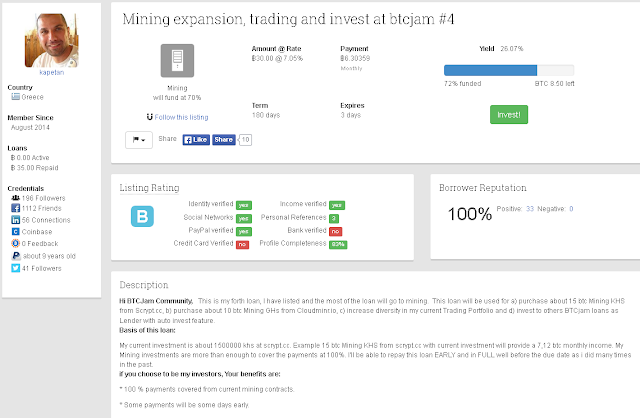Image resolution: width=640 pixels, height=418 pixels.
Task: Click Bank verified no badge
Action: coord(336,231)
